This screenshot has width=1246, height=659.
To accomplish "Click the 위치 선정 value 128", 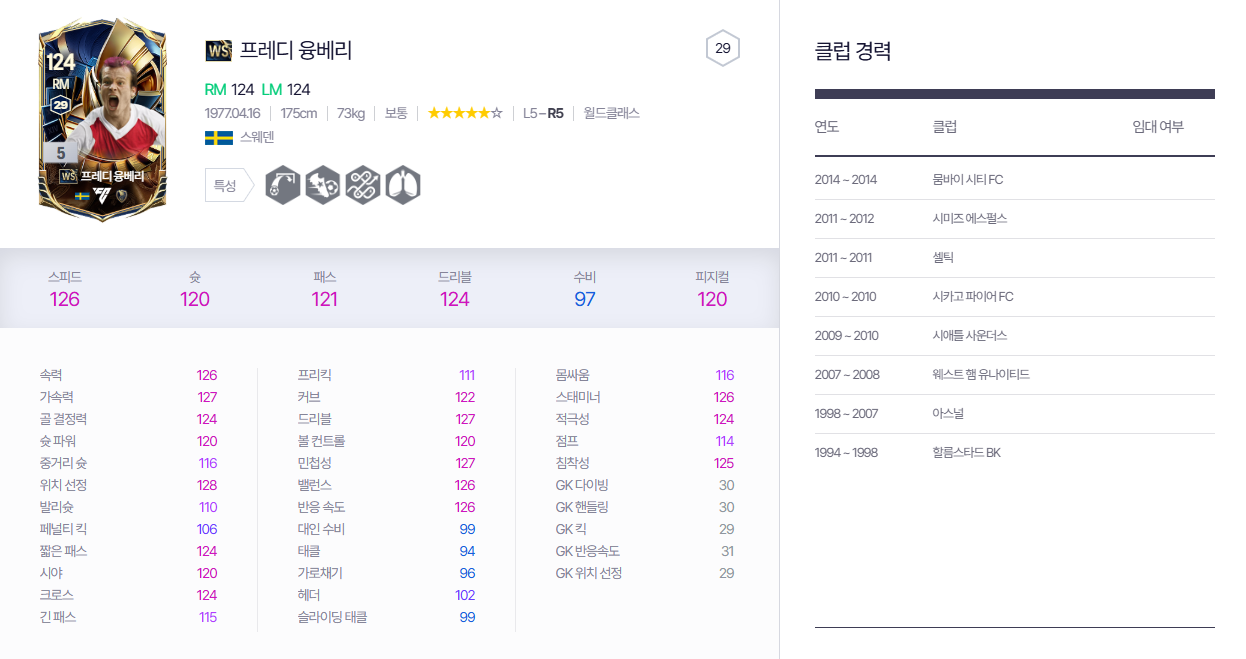I will [207, 485].
